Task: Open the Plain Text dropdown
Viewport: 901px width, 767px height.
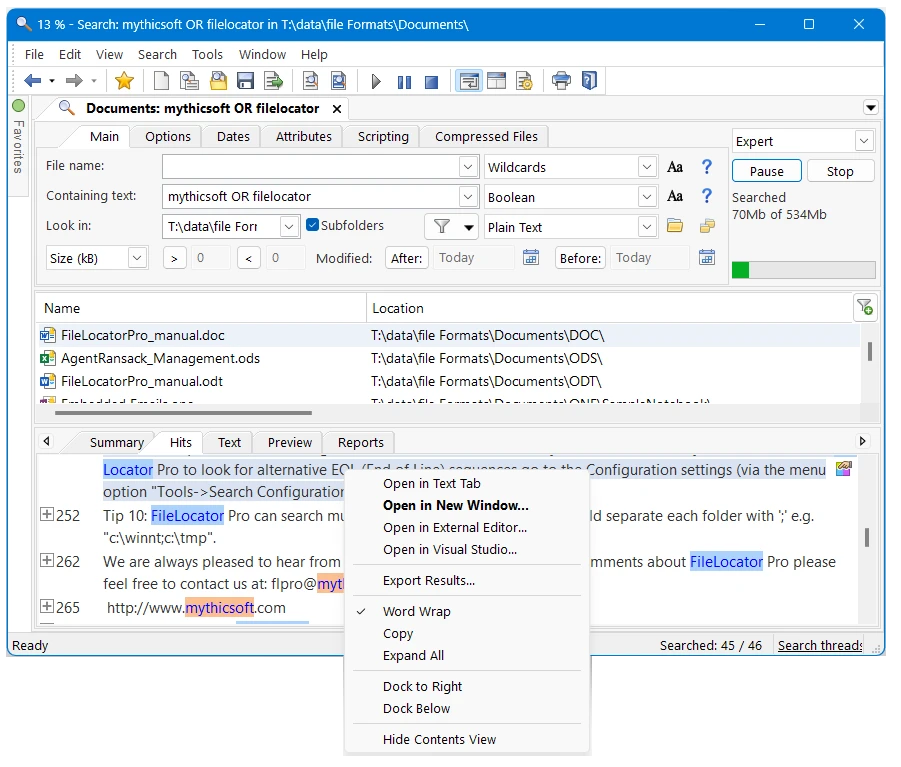Action: pos(647,227)
